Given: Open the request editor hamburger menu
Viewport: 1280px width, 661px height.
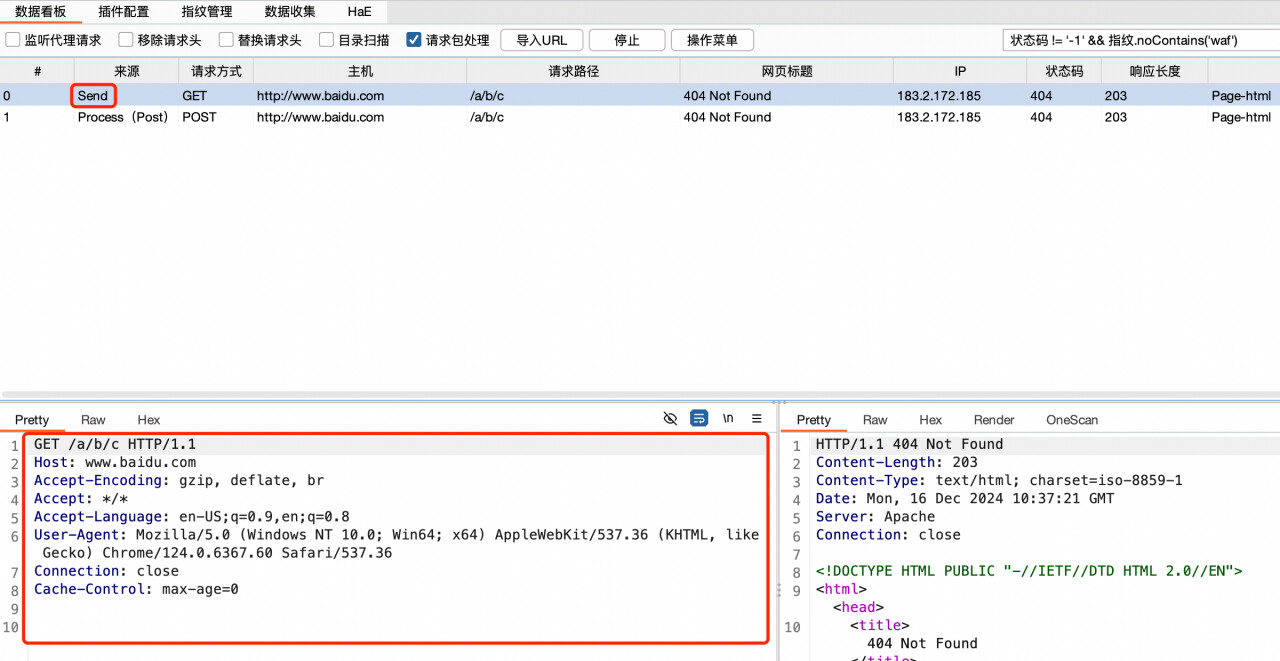Looking at the screenshot, I should [757, 418].
